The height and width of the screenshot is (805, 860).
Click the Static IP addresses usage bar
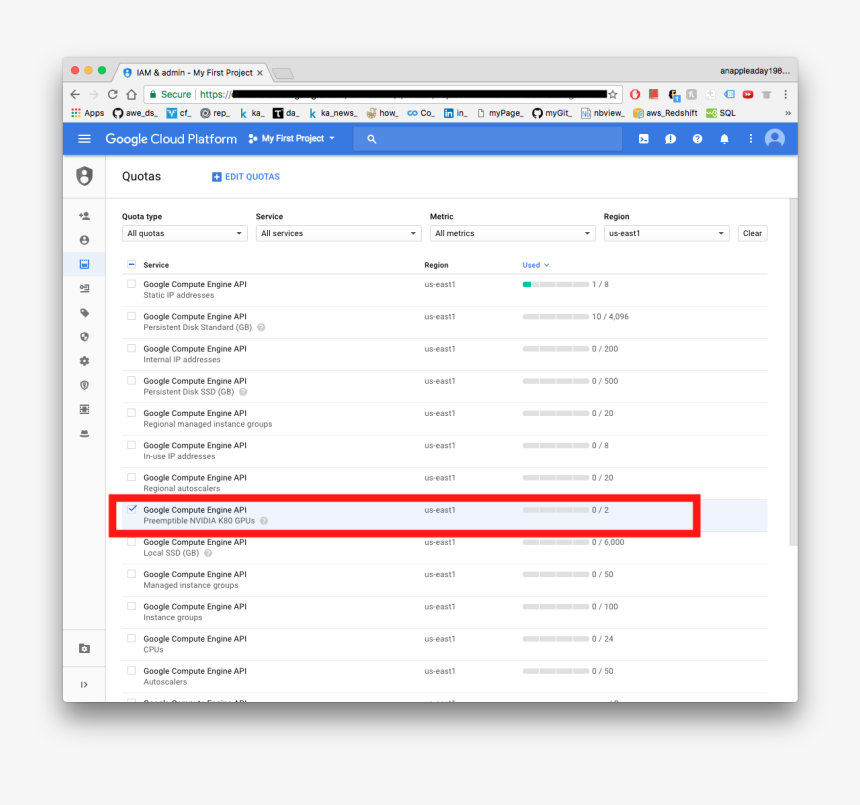556,285
